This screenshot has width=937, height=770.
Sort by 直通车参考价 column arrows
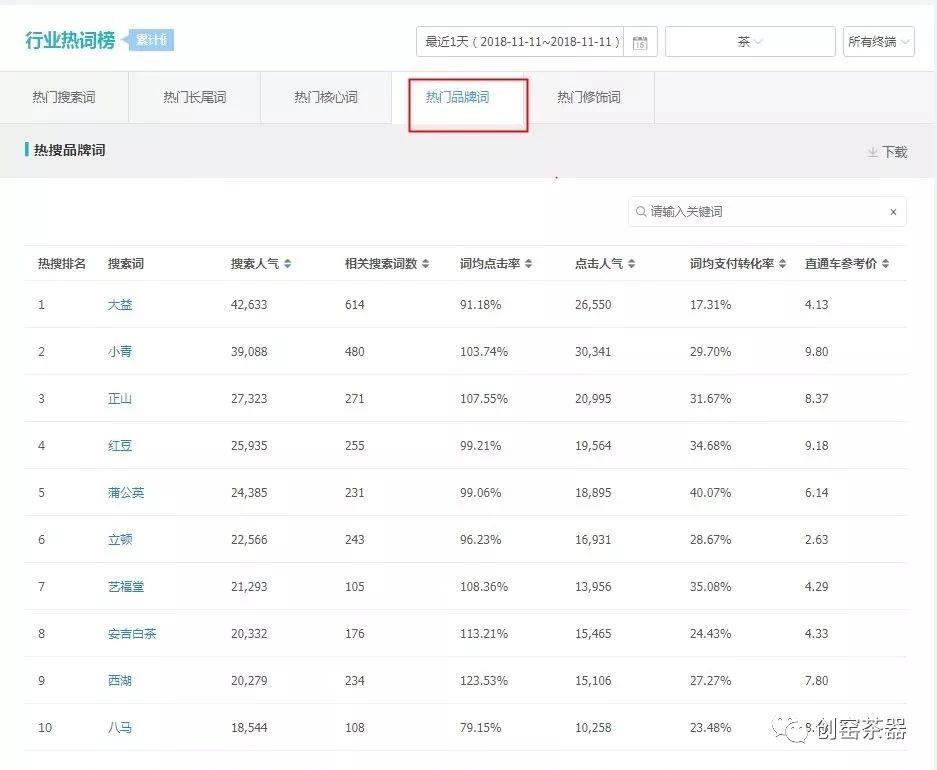click(886, 263)
